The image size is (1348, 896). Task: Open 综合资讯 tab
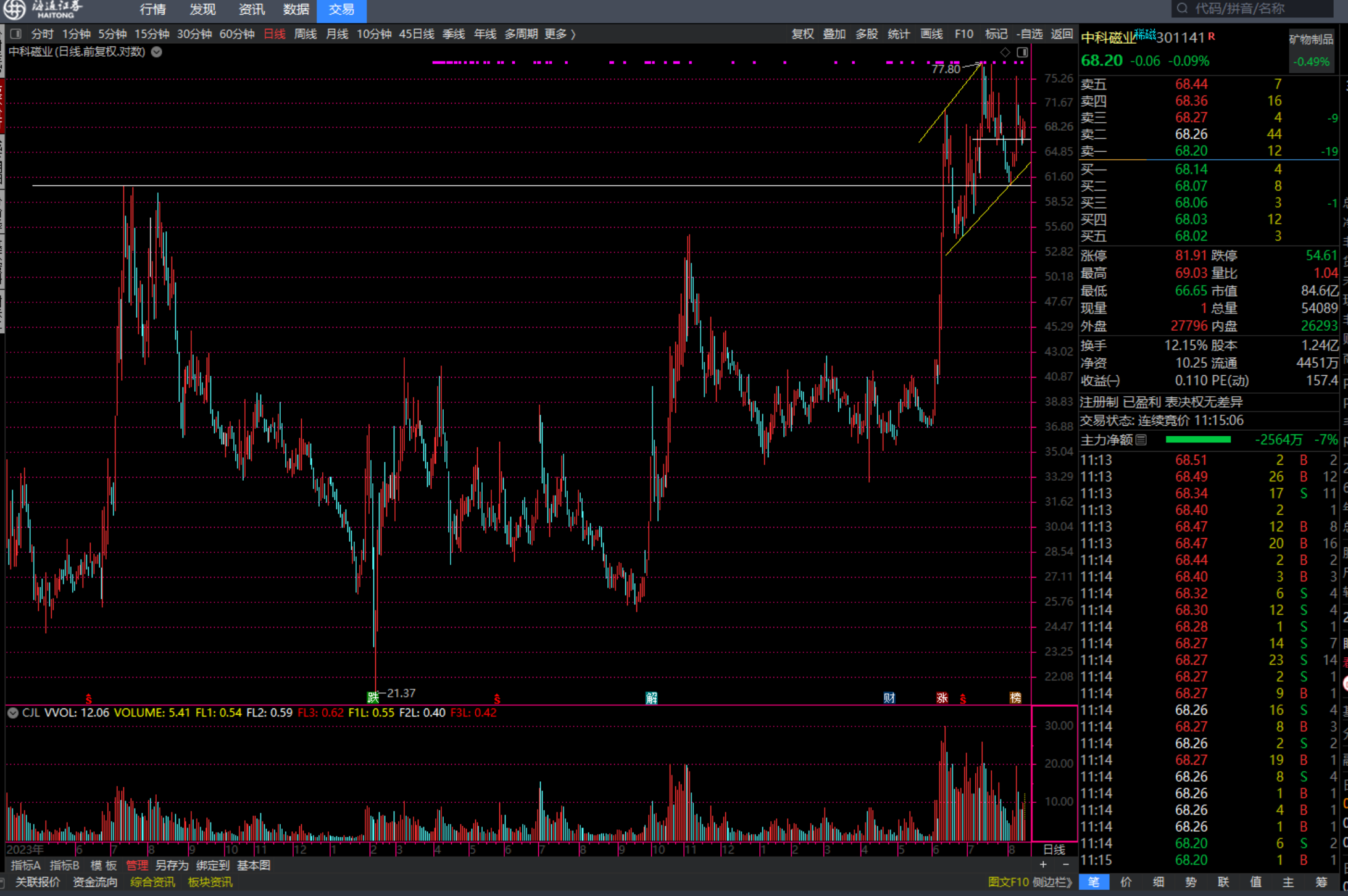152,882
